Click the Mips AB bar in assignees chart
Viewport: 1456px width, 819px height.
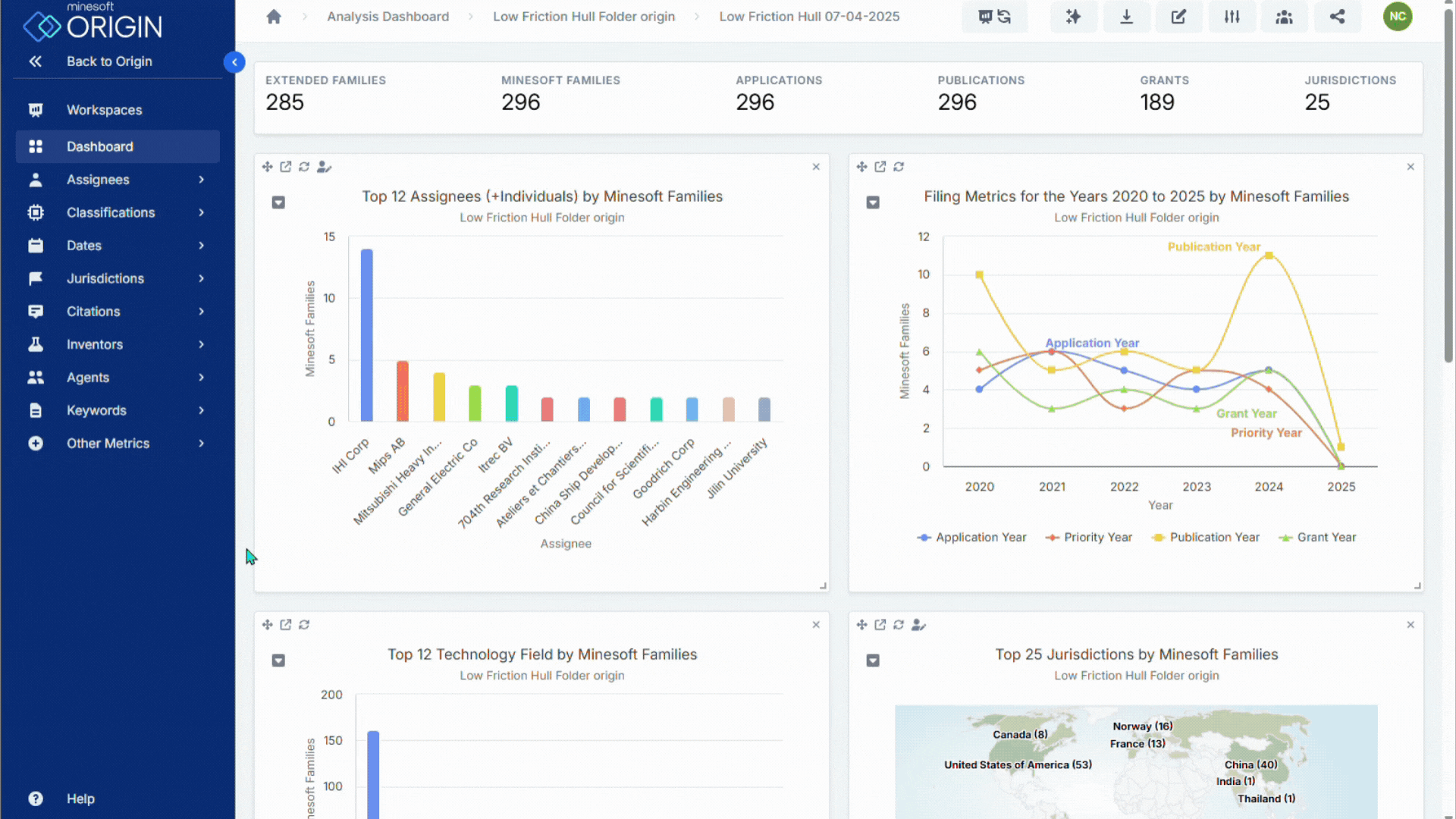tap(403, 391)
